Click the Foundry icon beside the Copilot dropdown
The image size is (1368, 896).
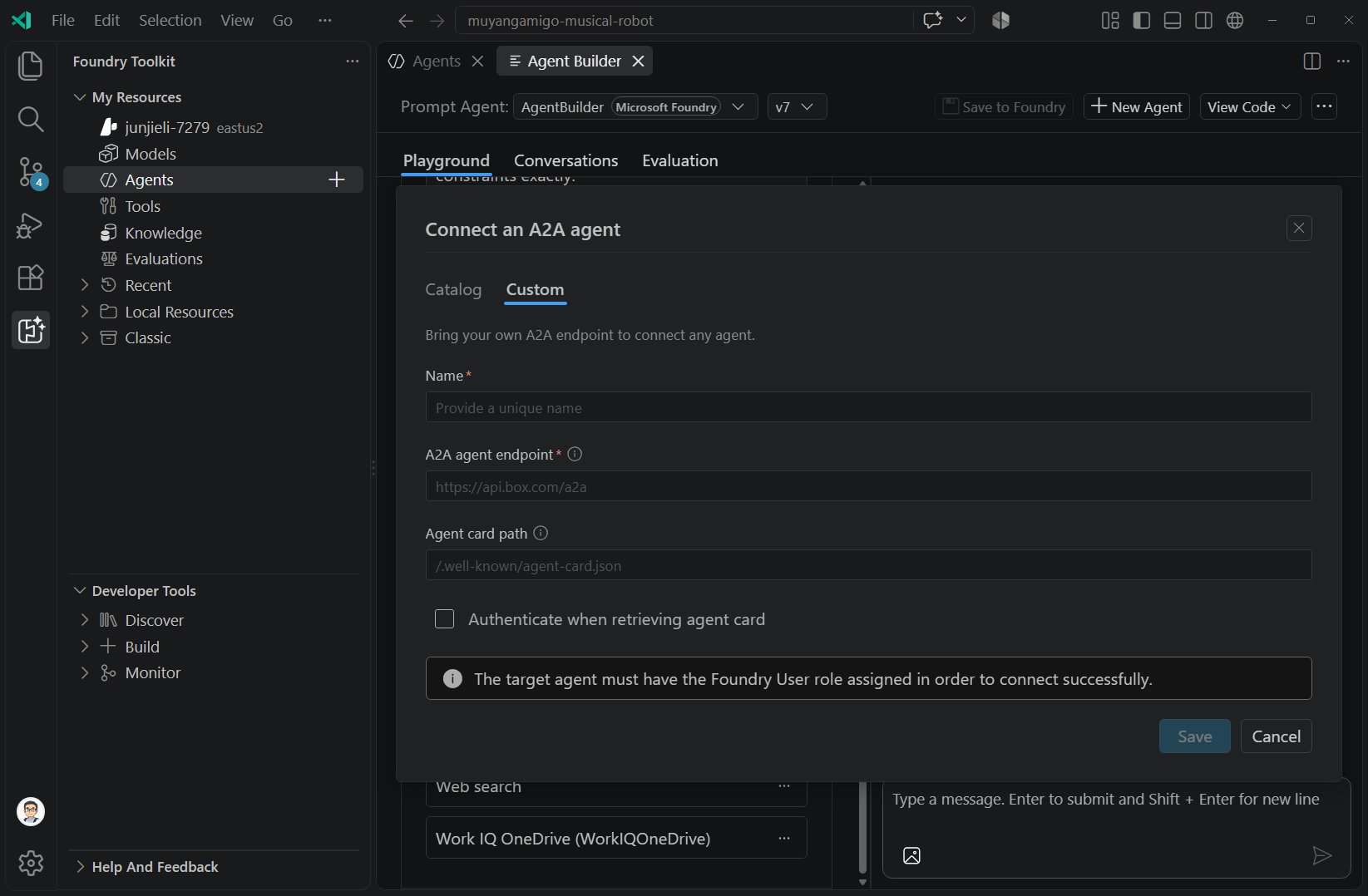click(1000, 21)
